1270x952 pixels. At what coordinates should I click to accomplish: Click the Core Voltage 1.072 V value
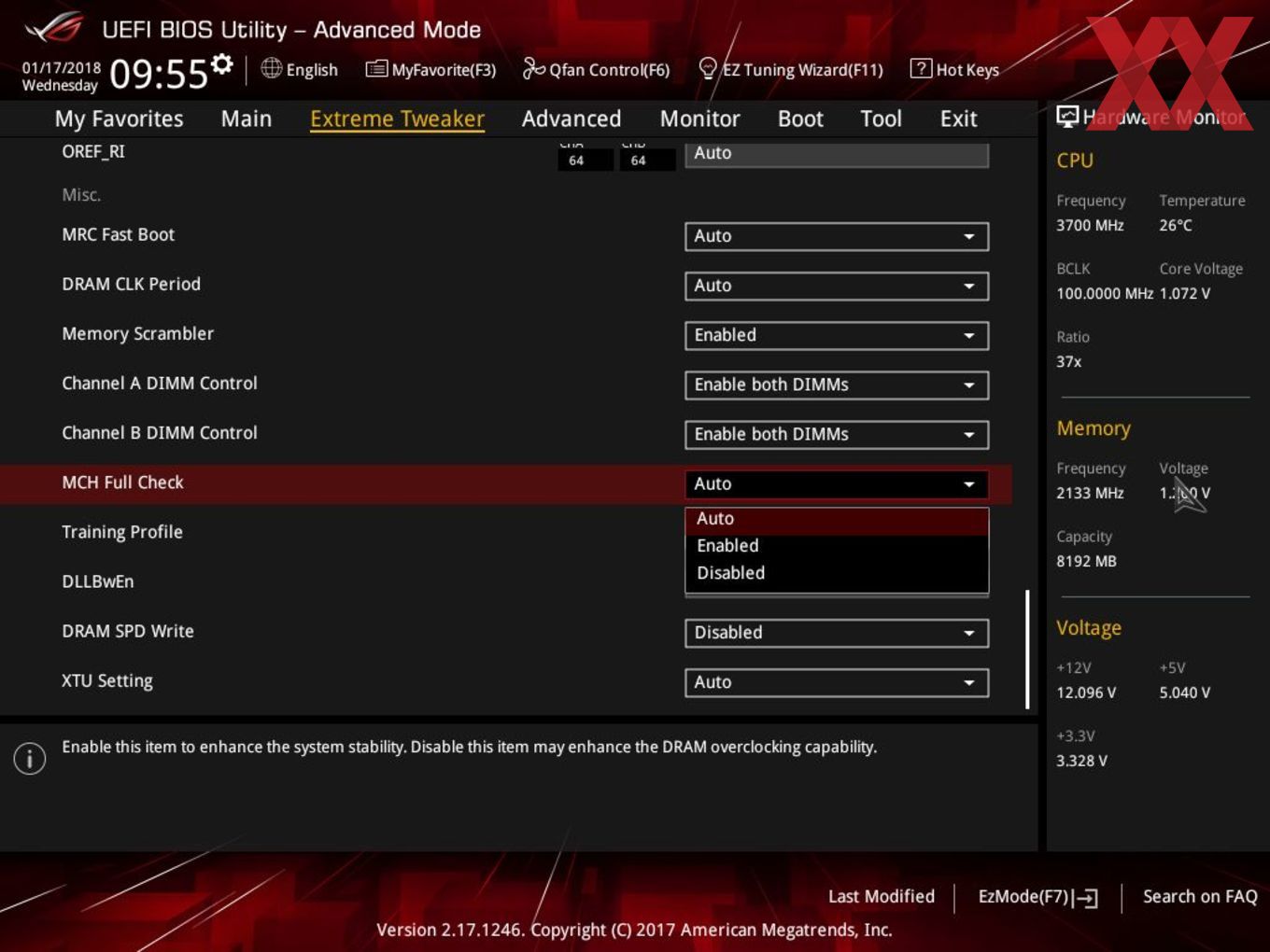(1185, 293)
